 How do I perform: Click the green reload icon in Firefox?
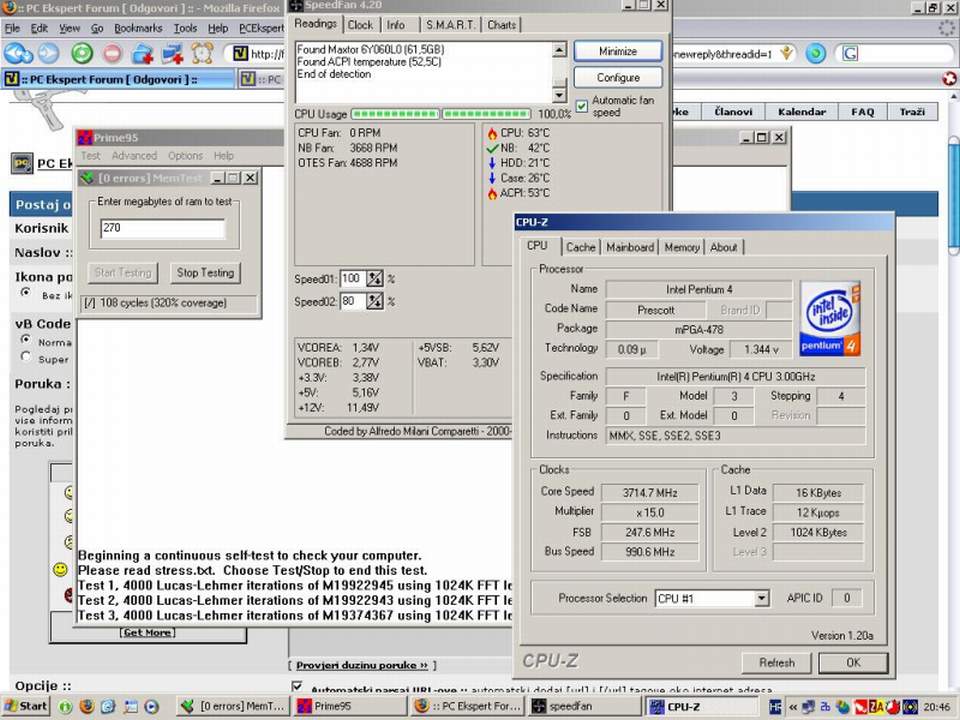coord(81,54)
